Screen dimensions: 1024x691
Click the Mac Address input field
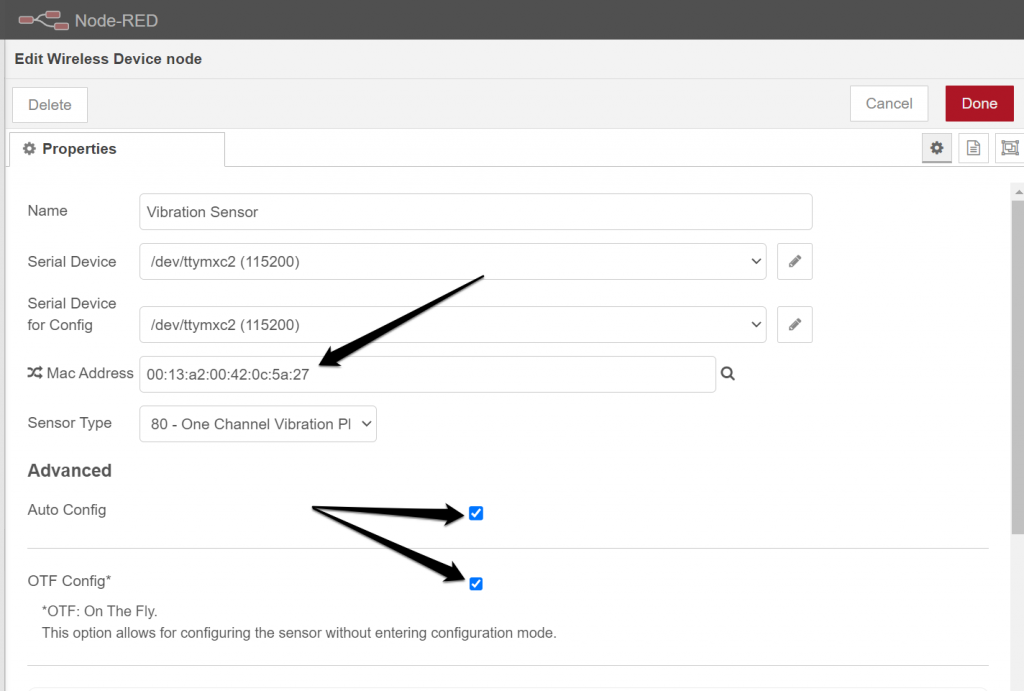point(428,374)
